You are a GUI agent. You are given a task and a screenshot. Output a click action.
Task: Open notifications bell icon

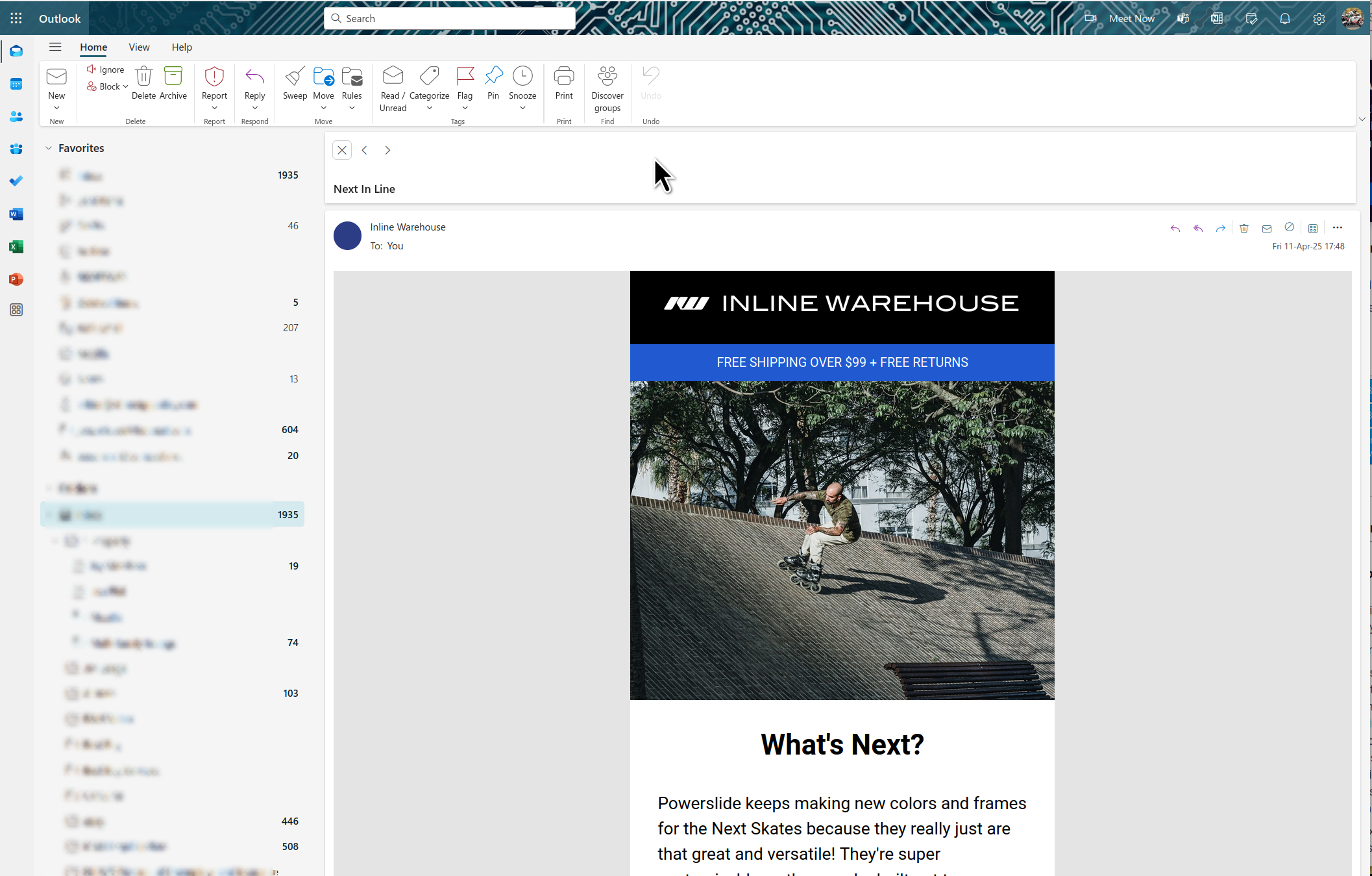(1284, 18)
